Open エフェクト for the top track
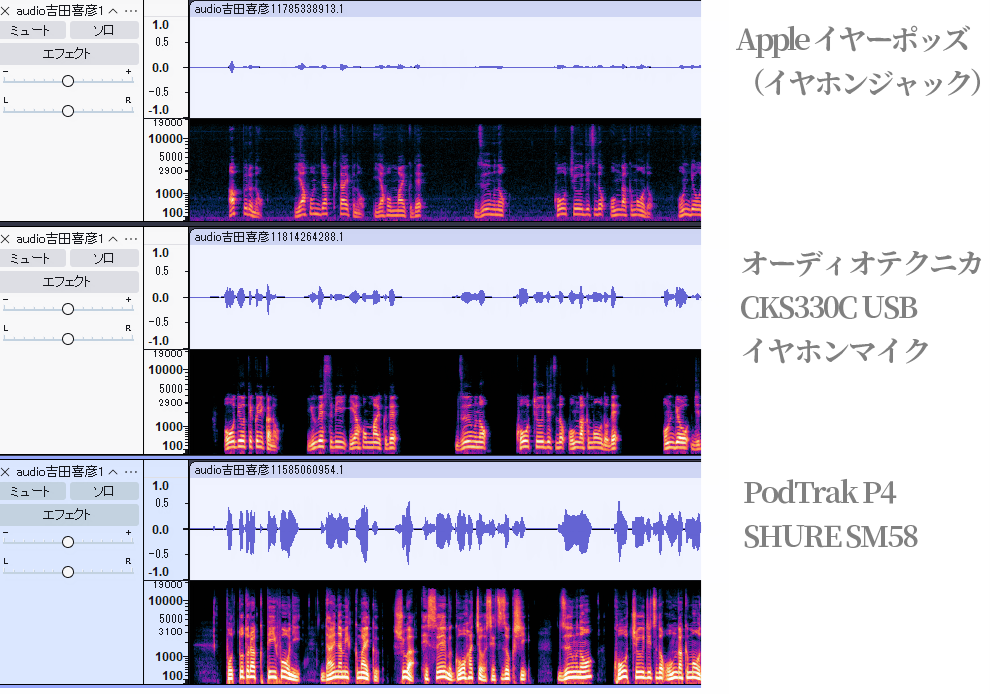 coord(68,54)
